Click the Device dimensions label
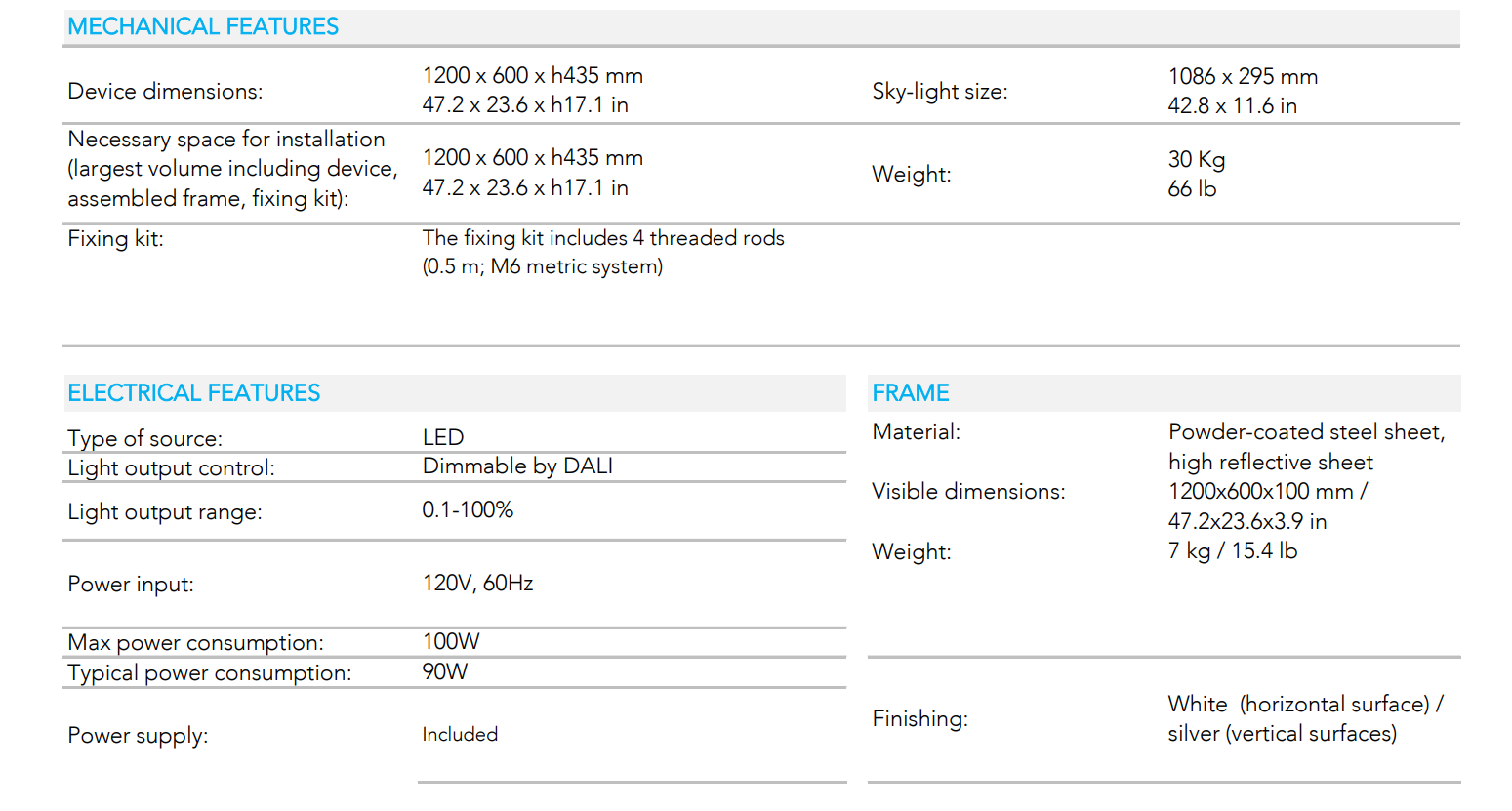1512x811 pixels. [165, 91]
